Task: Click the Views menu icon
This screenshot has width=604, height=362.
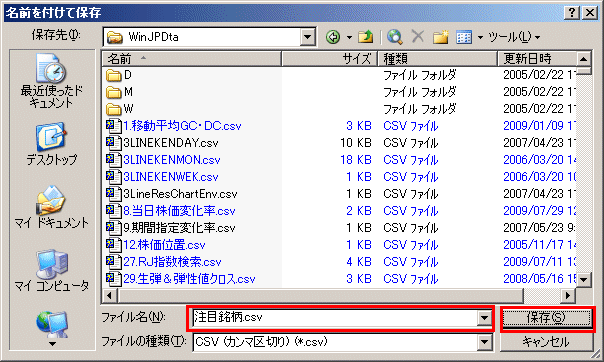Action: click(464, 37)
